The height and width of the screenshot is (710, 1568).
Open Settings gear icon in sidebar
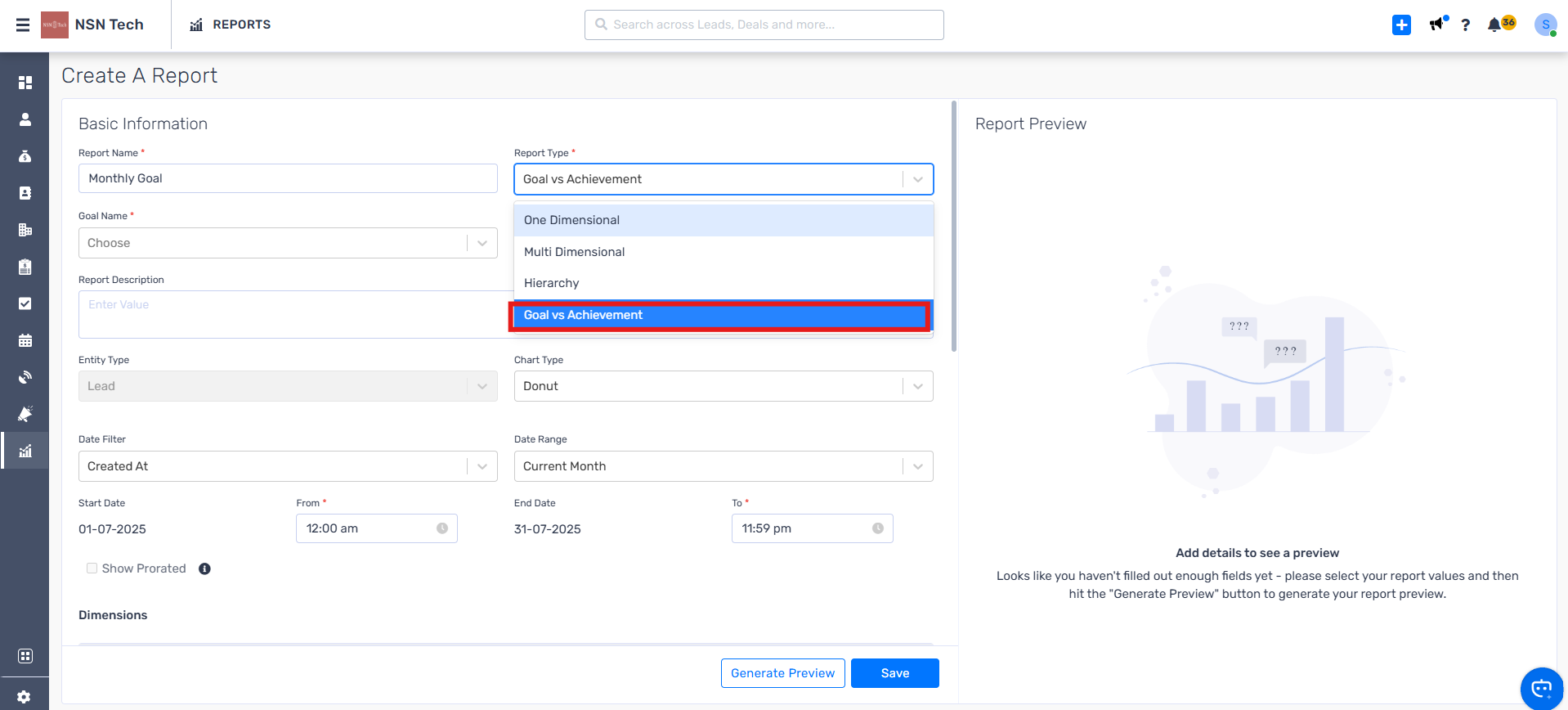25,697
